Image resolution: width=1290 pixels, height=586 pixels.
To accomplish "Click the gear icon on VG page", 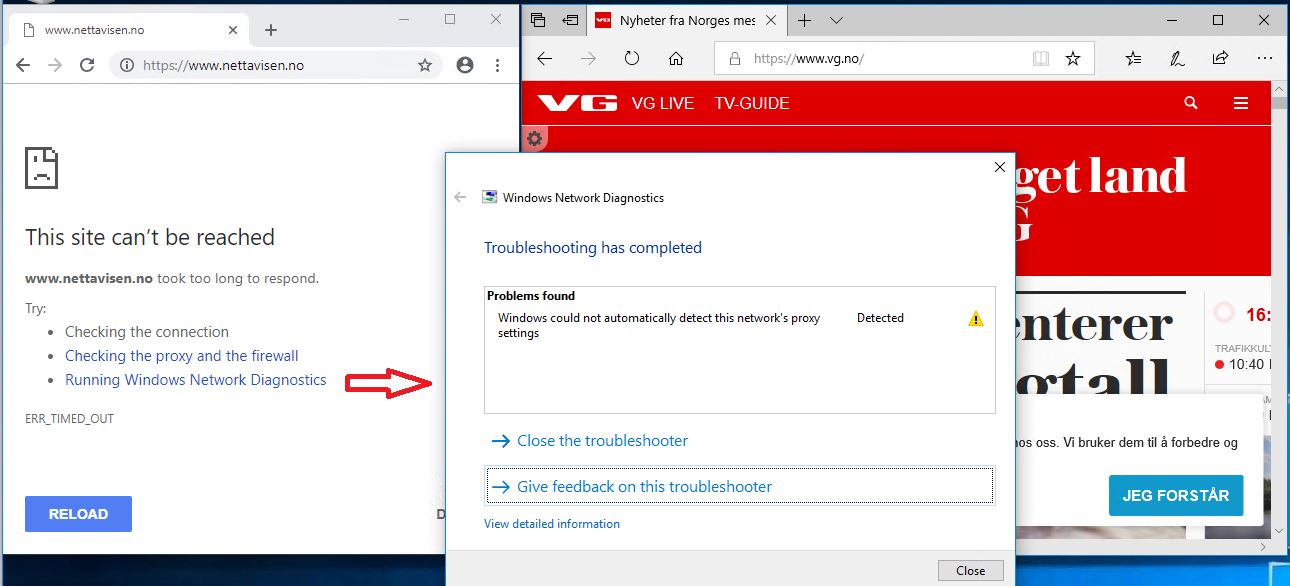I will (x=534, y=139).
